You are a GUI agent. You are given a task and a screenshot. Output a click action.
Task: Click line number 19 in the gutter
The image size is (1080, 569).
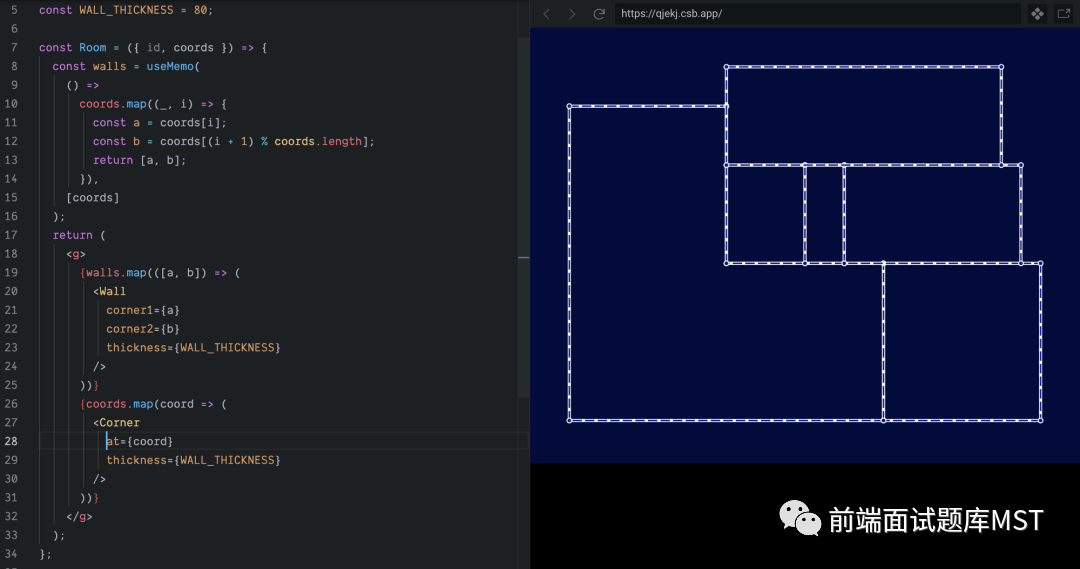[11, 272]
